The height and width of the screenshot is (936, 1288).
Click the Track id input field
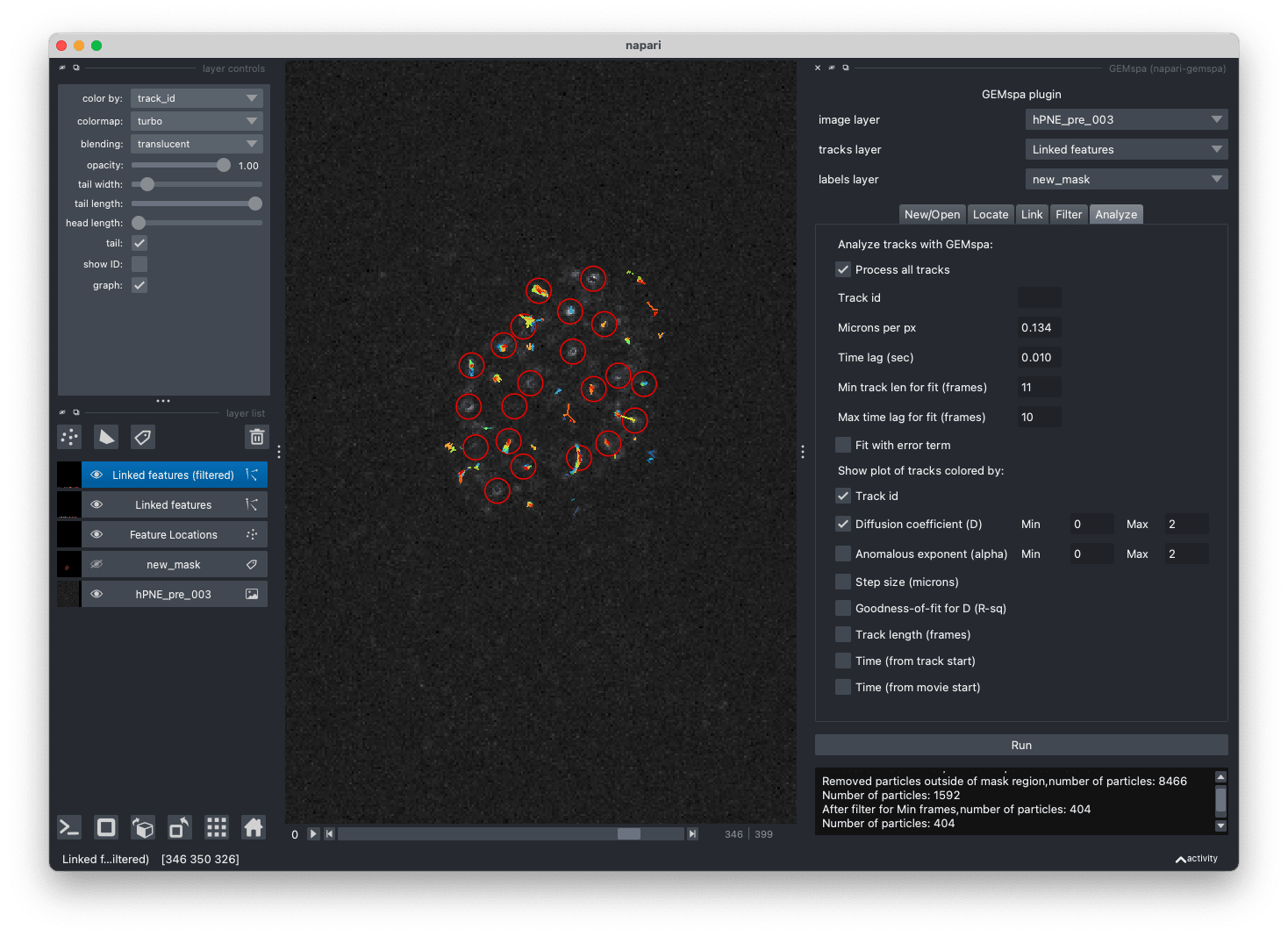1040,297
